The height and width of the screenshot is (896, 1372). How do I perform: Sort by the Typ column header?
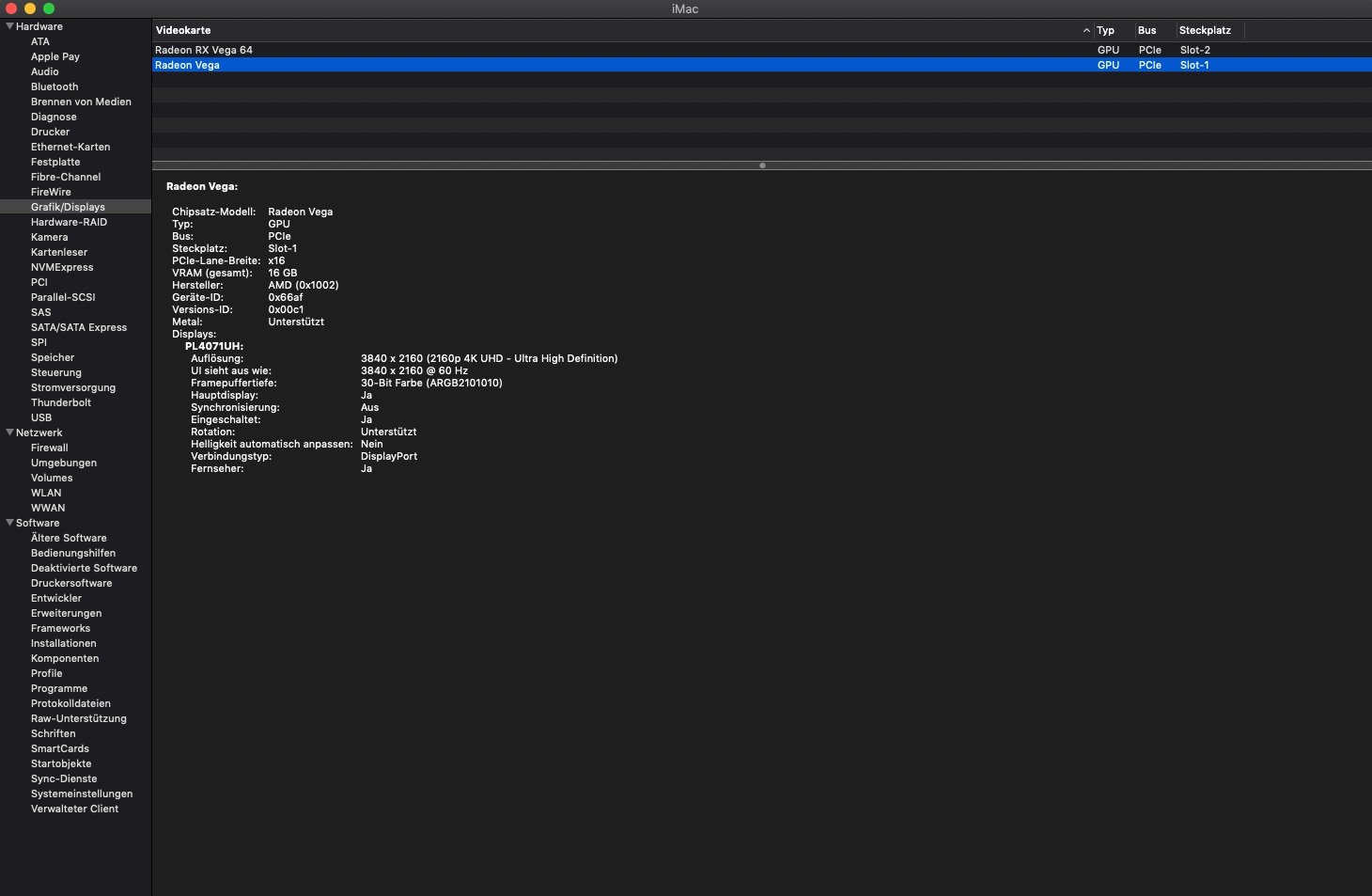(x=1105, y=30)
